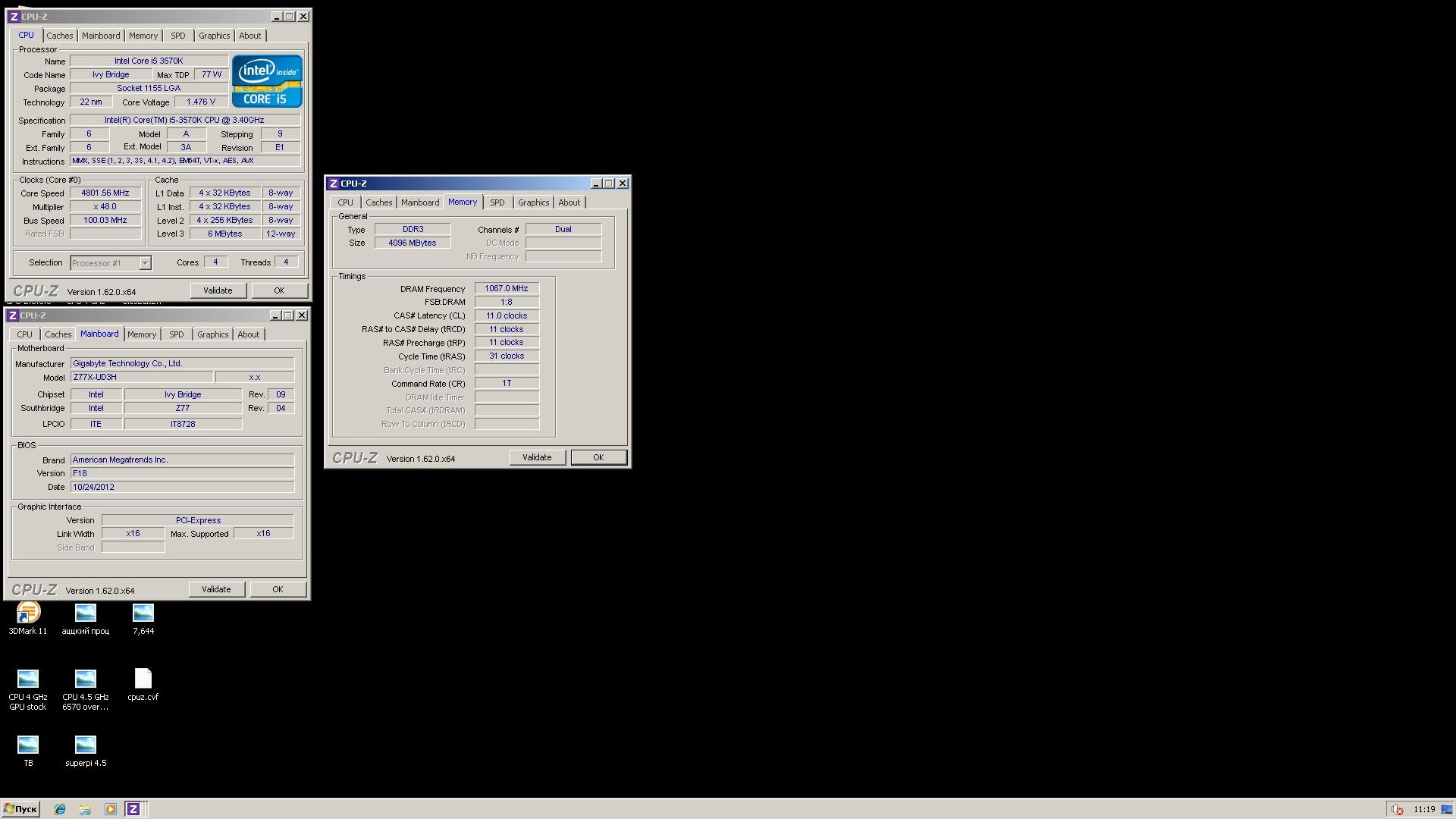Open Graphics tab in Mainboard window
This screenshot has height=819, width=1456.
212,334
